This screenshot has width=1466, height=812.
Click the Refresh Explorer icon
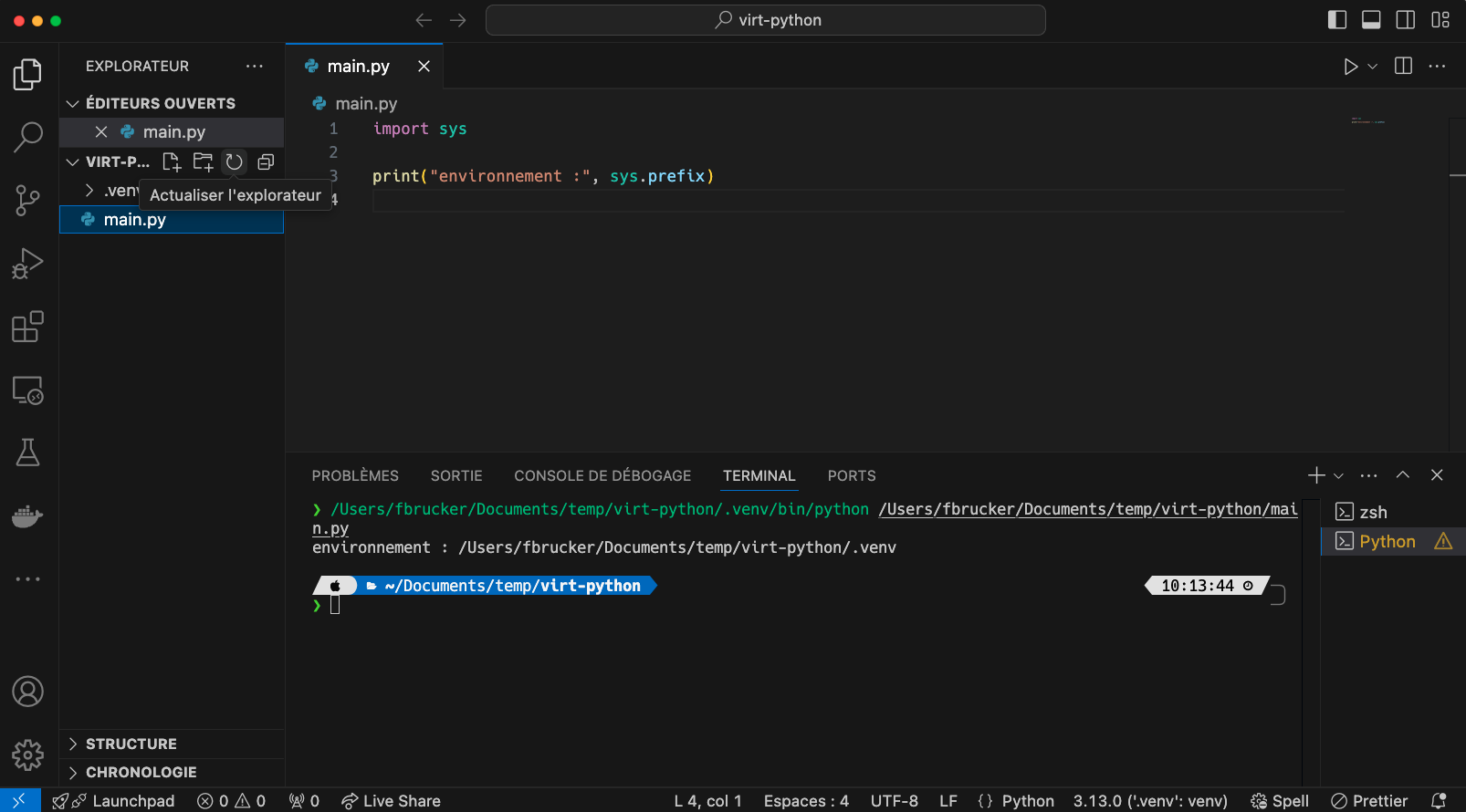pyautogui.click(x=235, y=161)
